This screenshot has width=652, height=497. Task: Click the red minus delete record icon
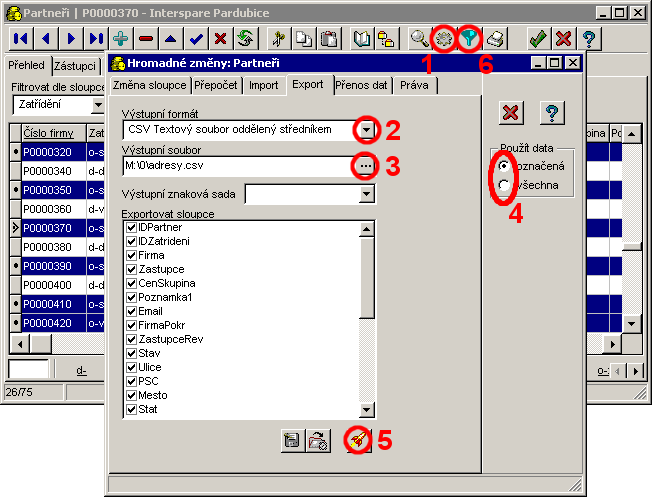[146, 38]
